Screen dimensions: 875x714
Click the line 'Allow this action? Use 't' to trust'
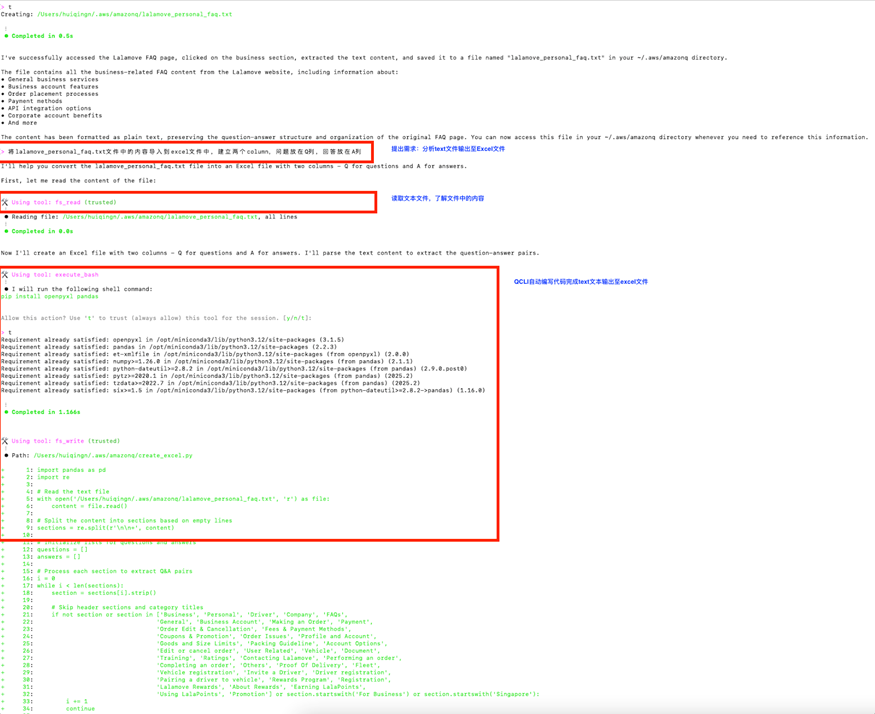pos(156,318)
